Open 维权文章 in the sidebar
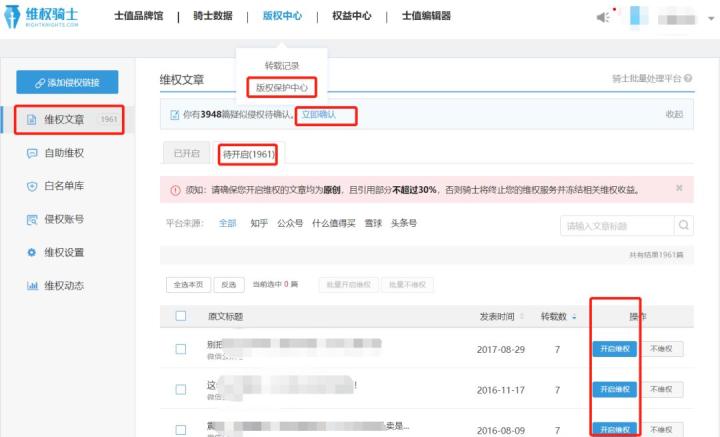This screenshot has width=720, height=437. pos(67,120)
